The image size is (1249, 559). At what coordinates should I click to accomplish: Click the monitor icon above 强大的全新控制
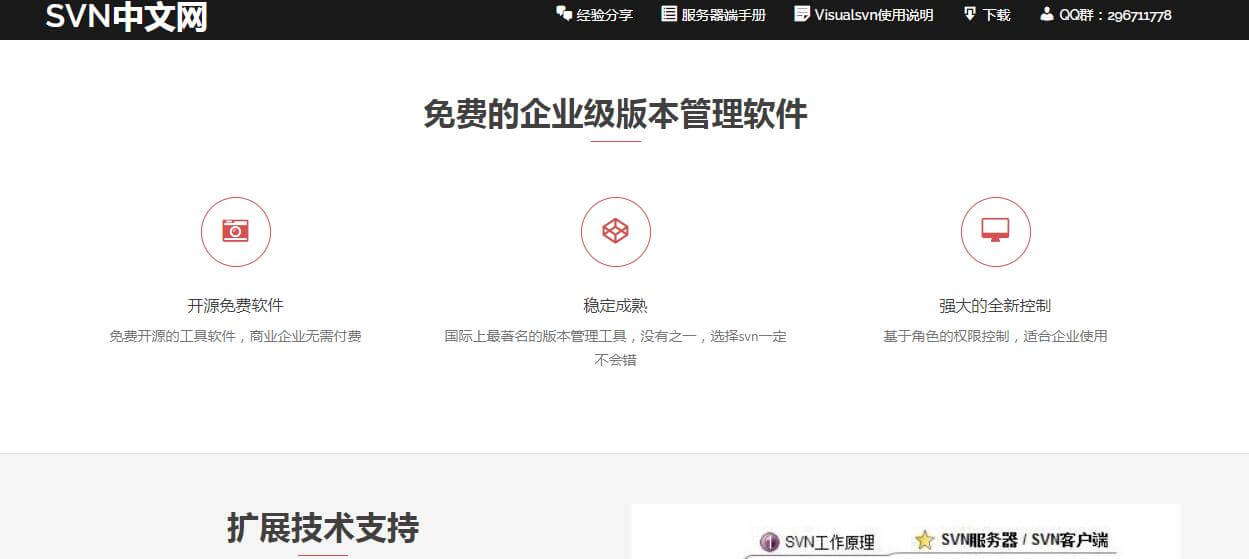pyautogui.click(x=995, y=231)
